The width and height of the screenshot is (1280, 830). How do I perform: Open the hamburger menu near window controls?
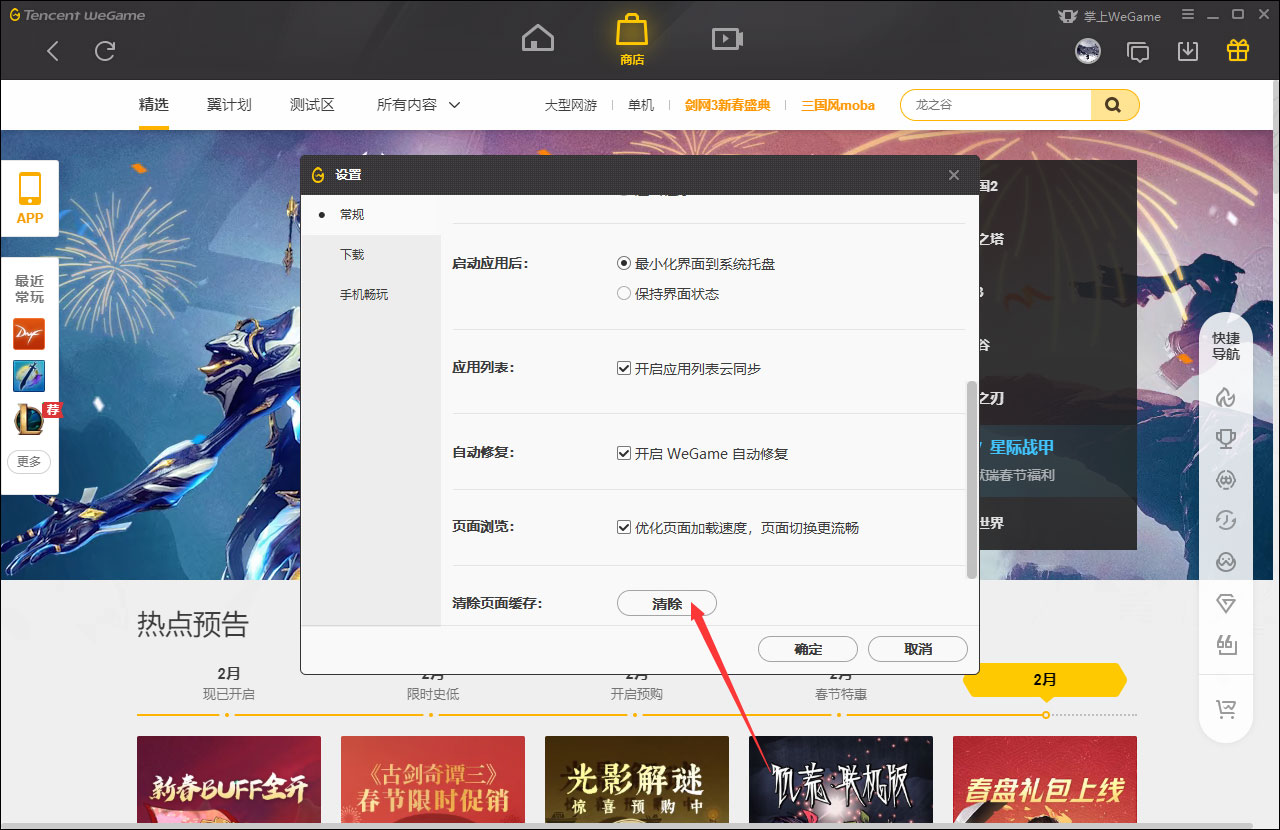click(x=1187, y=15)
